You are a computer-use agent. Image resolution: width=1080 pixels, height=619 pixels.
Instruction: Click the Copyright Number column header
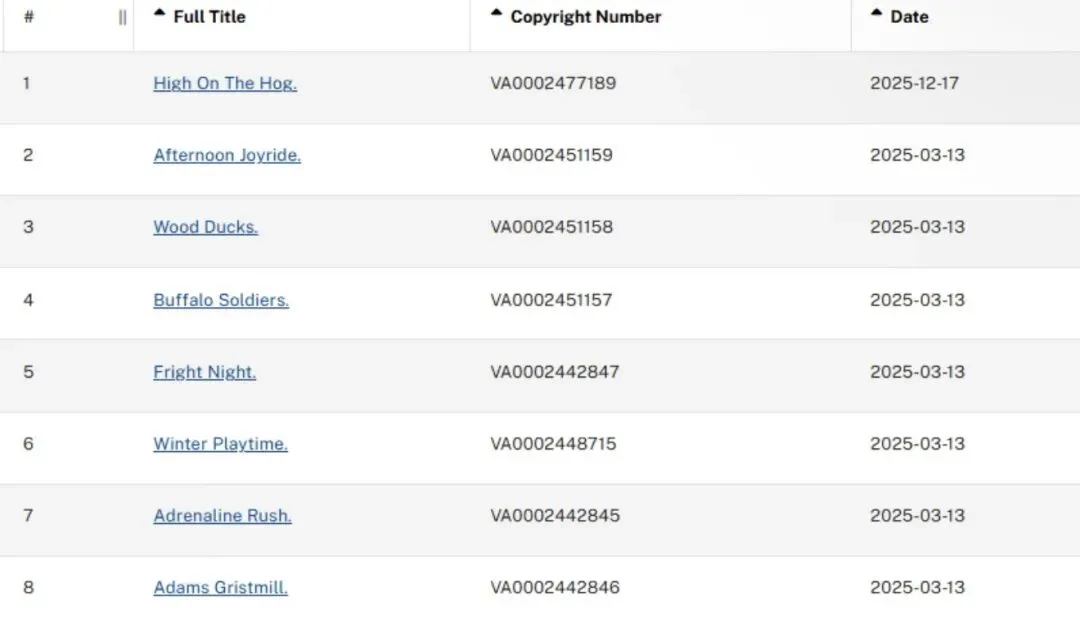pyautogui.click(x=585, y=17)
